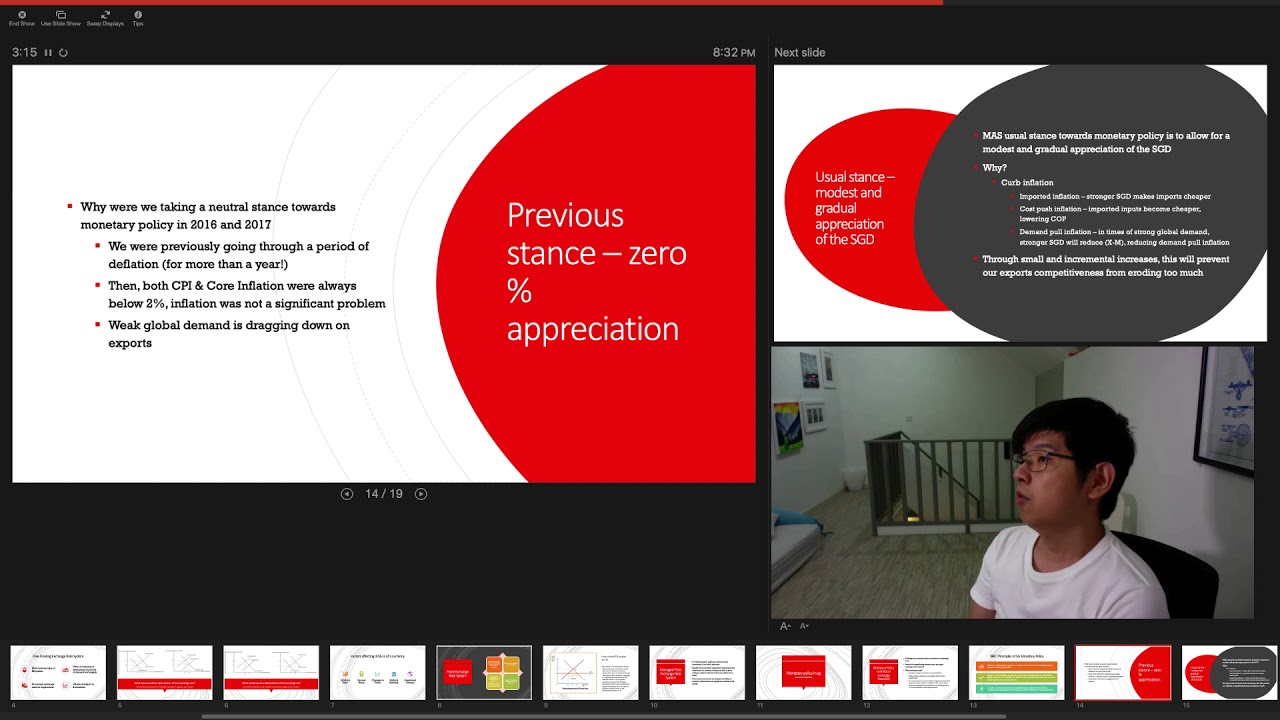Click the current slide preview

click(x=384, y=274)
